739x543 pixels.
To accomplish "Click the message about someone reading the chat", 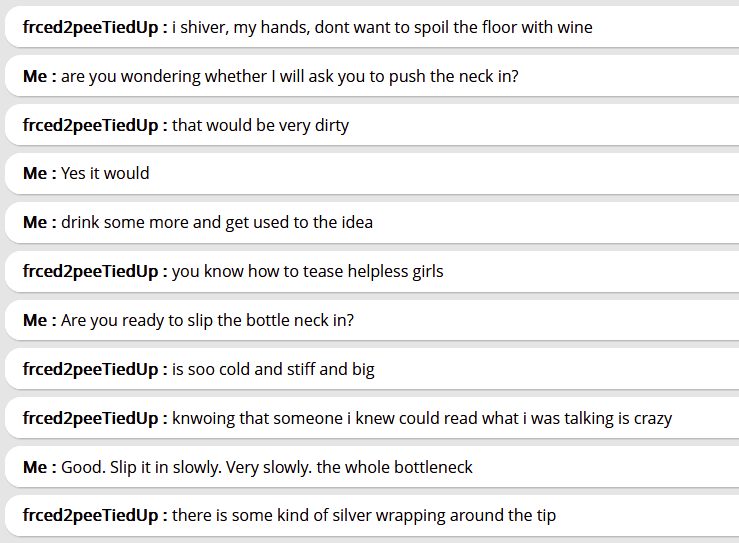I will pyautogui.click(x=422, y=418).
